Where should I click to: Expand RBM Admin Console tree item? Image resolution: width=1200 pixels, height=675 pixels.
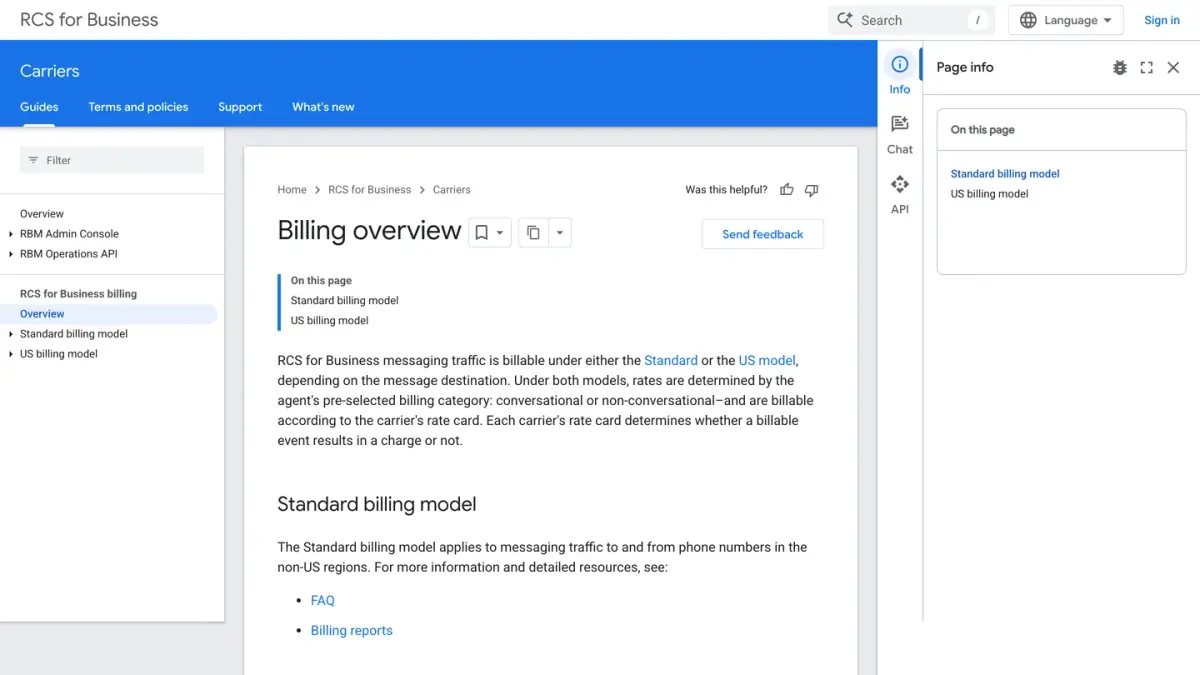pyautogui.click(x=11, y=234)
